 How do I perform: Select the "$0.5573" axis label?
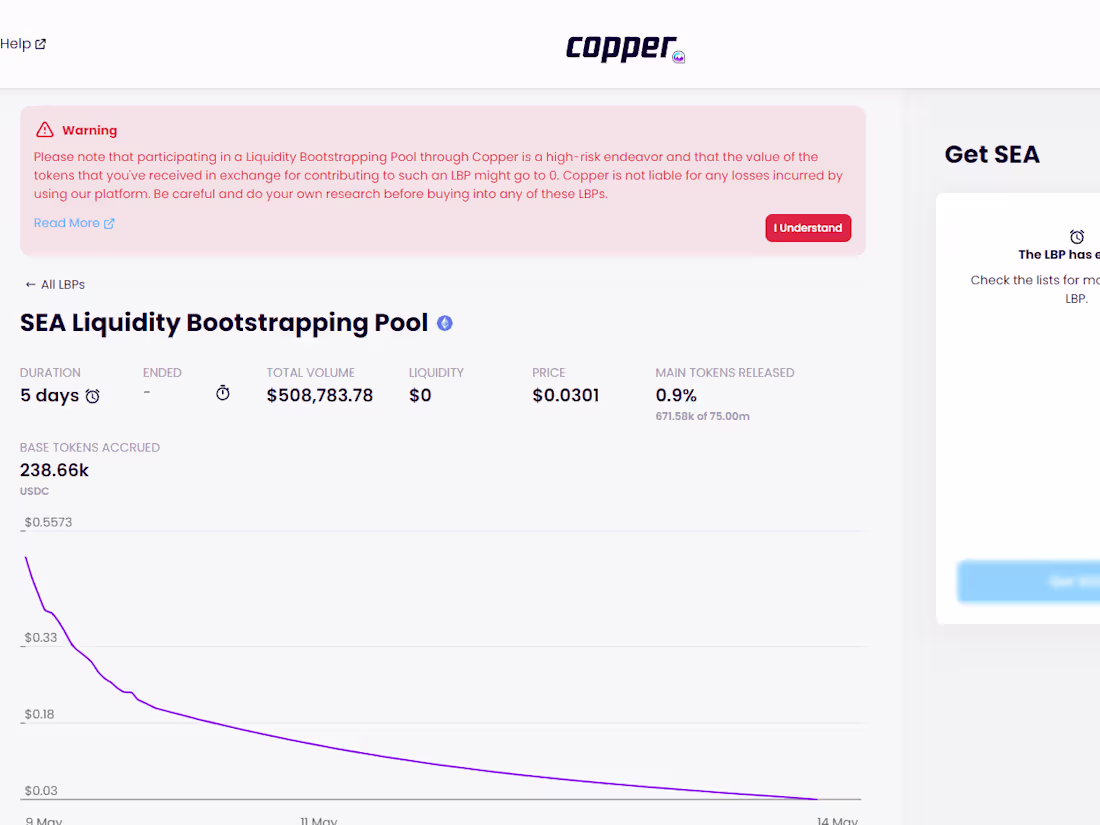[x=48, y=521]
